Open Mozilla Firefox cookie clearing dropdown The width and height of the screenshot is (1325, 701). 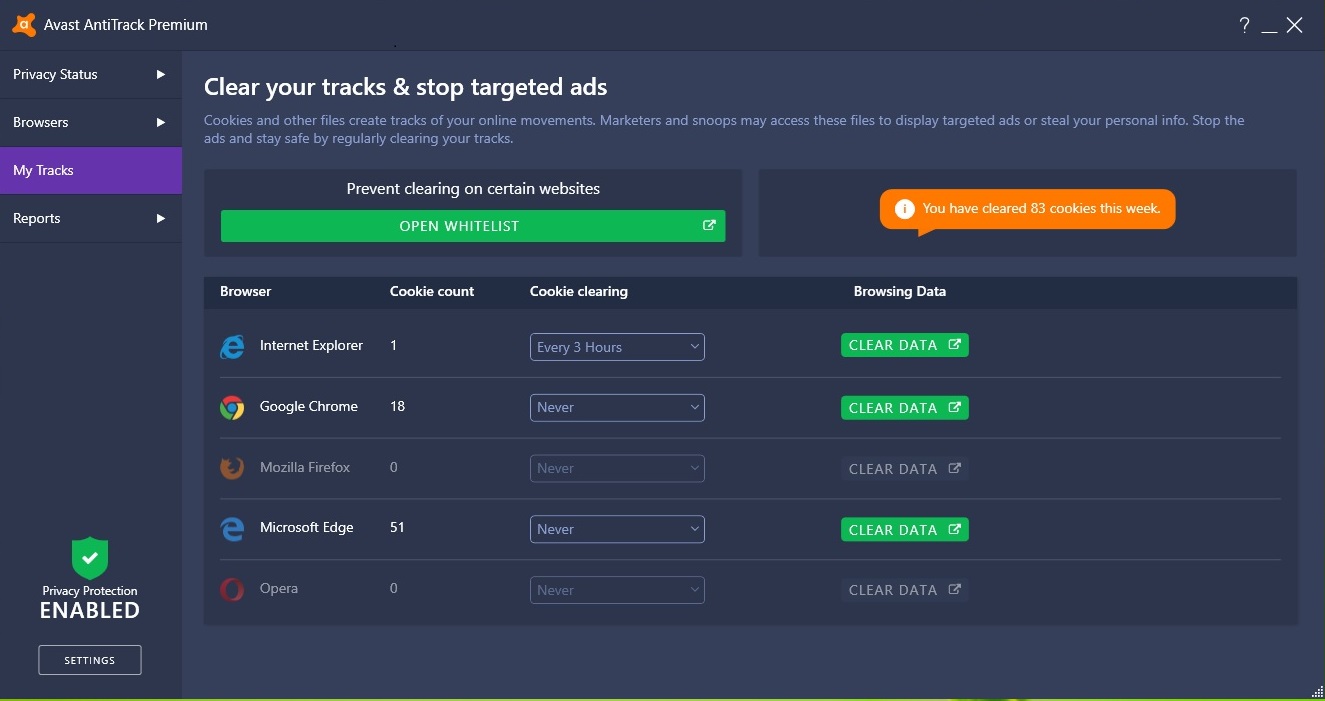[x=617, y=468]
